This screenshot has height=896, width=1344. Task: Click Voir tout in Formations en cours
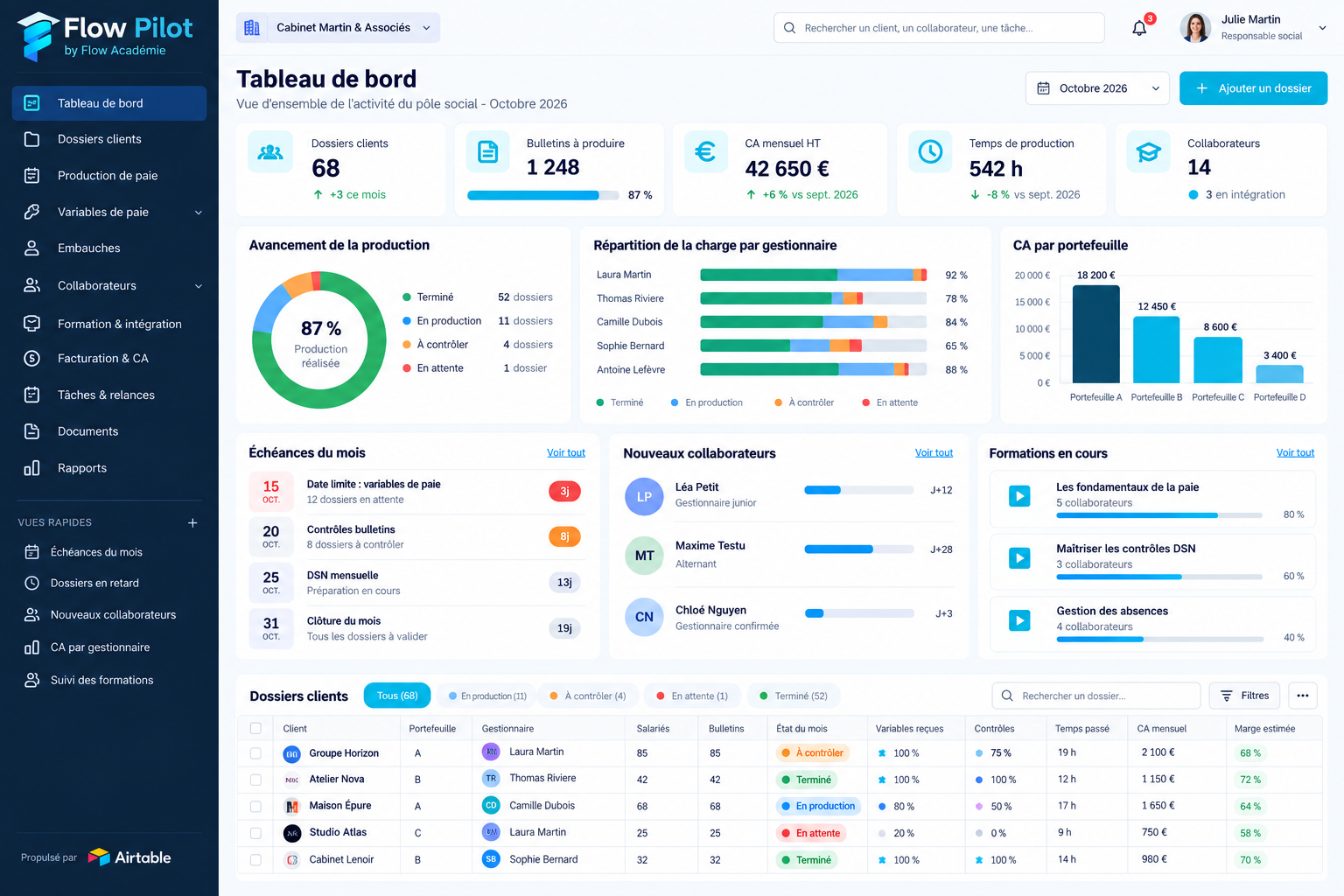(x=1295, y=452)
